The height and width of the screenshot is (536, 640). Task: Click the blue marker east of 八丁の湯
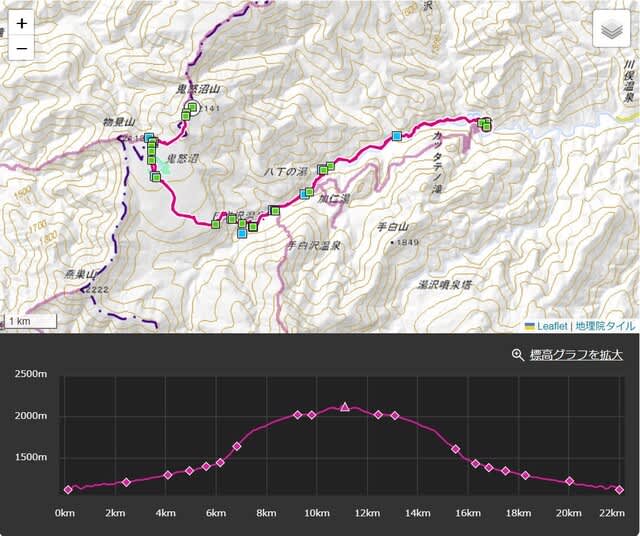(x=397, y=136)
